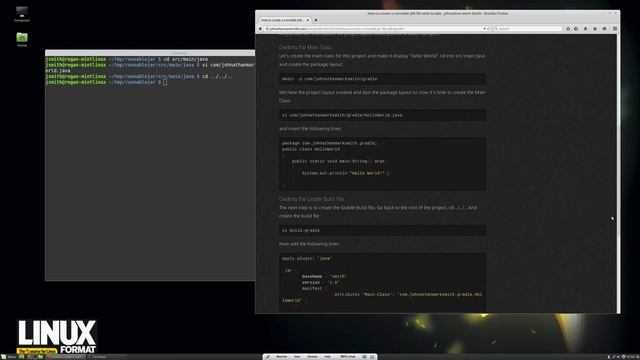Open the VM toolbar Machine menu
640x360 pixels.
282,357
